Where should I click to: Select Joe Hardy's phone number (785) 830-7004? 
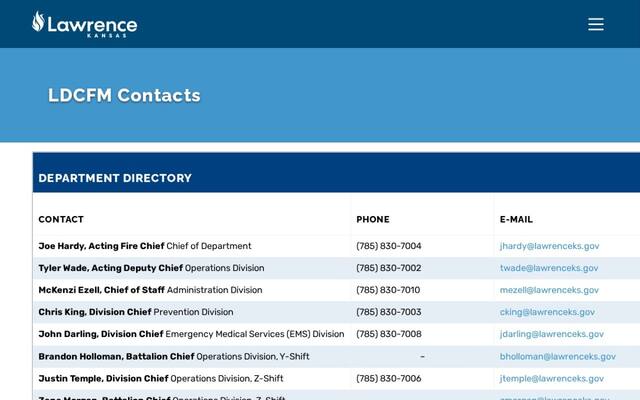[x=389, y=246]
